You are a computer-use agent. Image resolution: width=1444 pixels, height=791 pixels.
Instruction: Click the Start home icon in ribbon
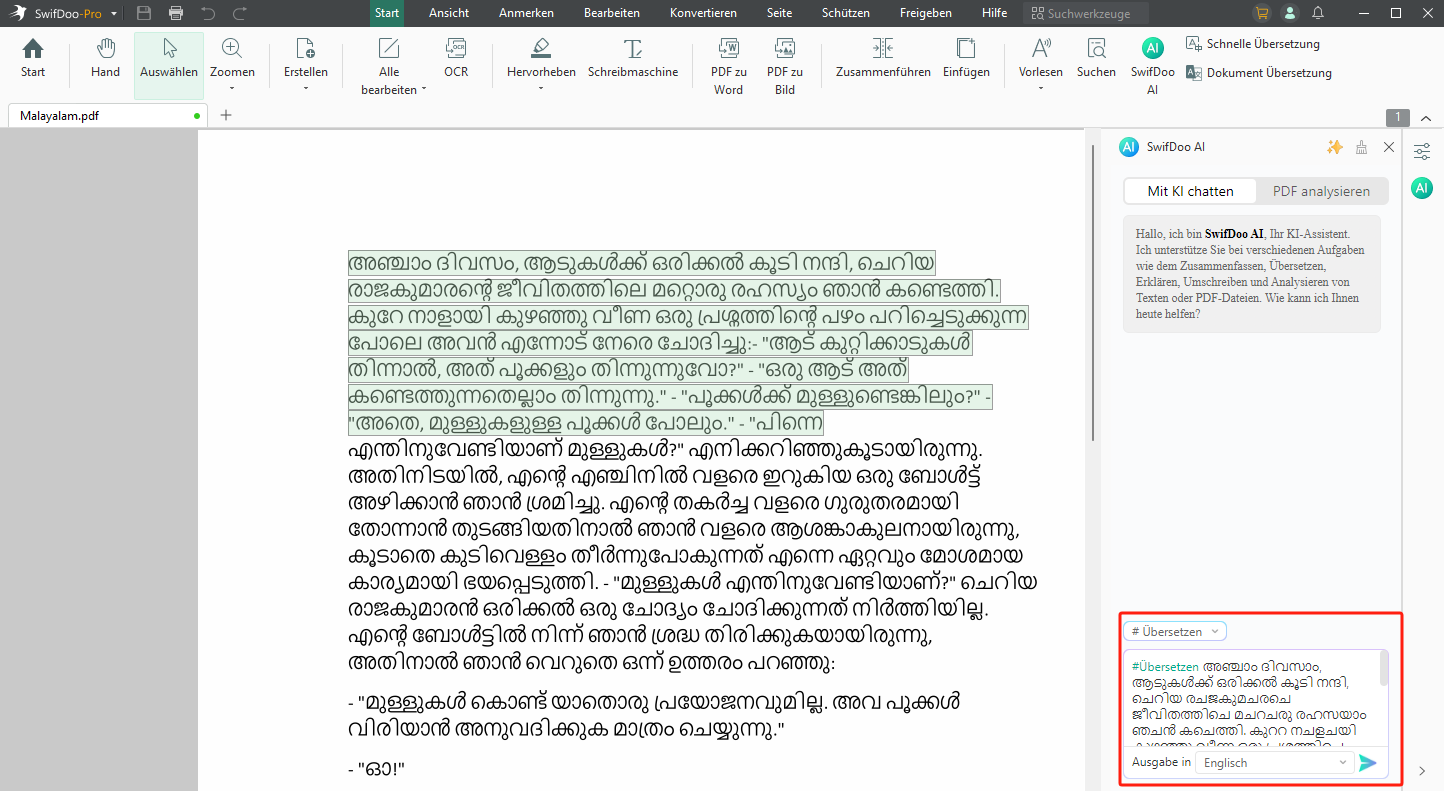click(x=33, y=59)
